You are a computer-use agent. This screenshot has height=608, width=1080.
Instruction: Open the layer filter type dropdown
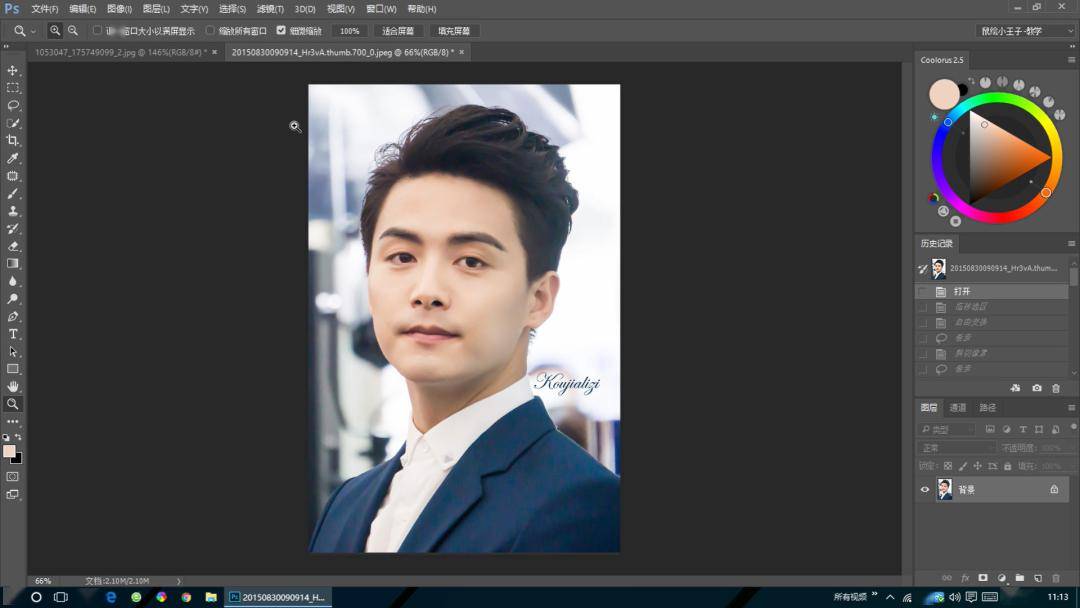click(948, 429)
